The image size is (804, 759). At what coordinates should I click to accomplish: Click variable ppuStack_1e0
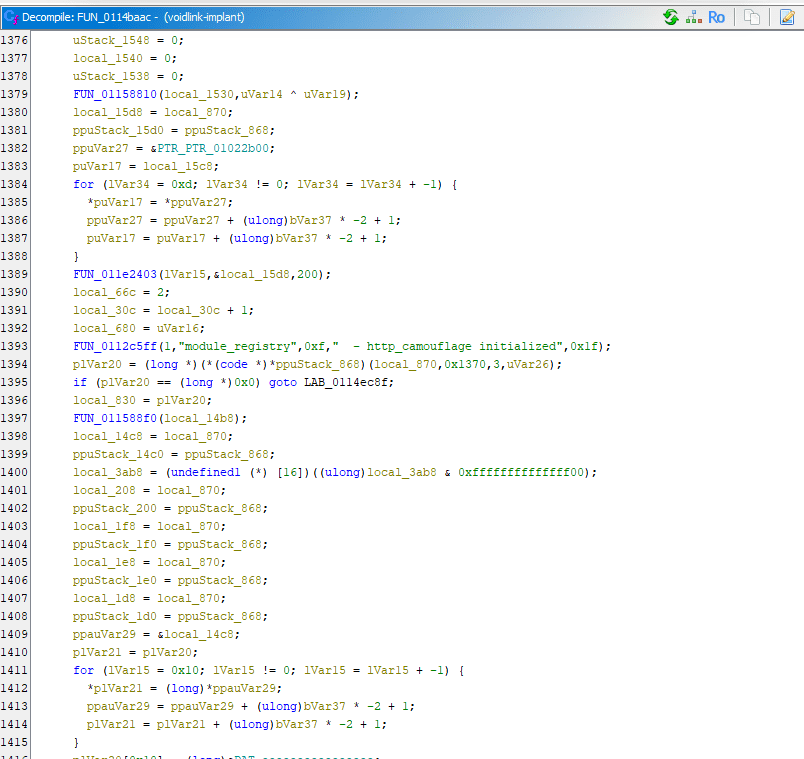[114, 580]
